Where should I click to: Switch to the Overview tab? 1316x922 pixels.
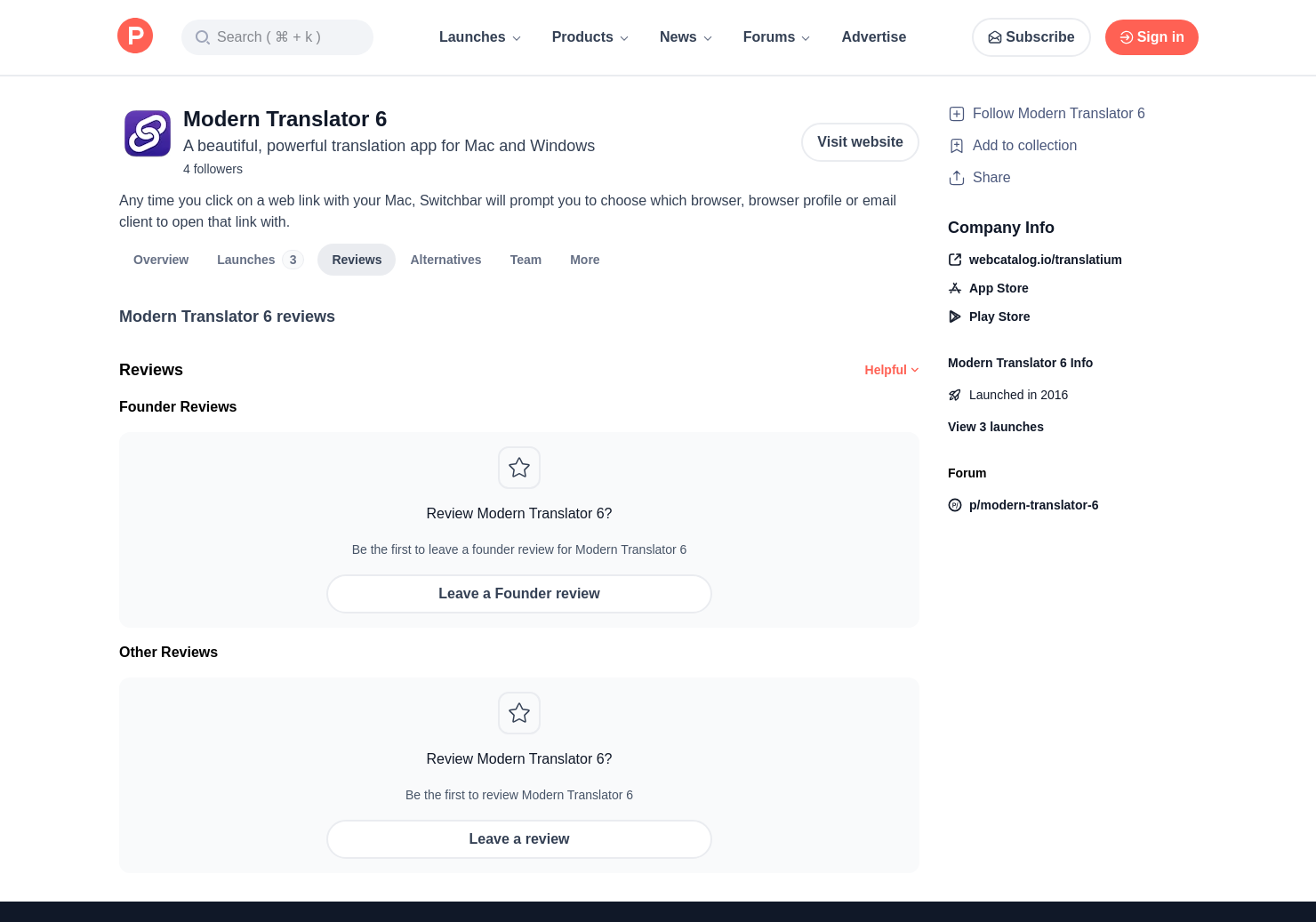161,260
